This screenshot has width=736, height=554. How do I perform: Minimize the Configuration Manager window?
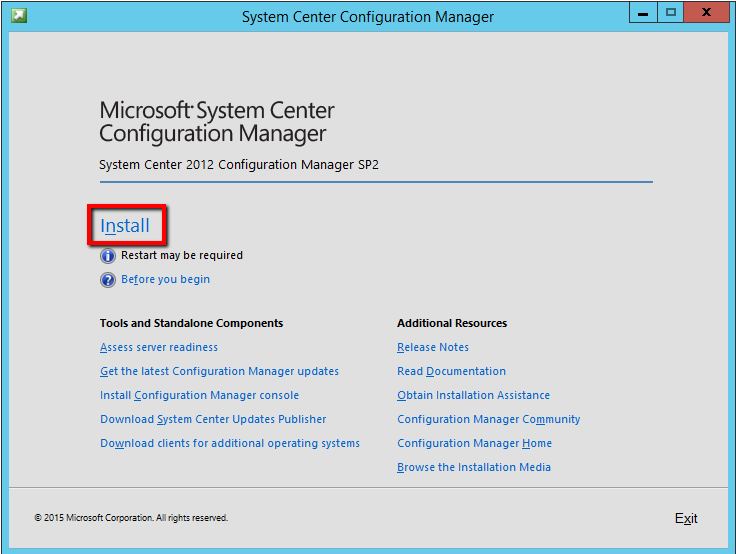point(644,13)
